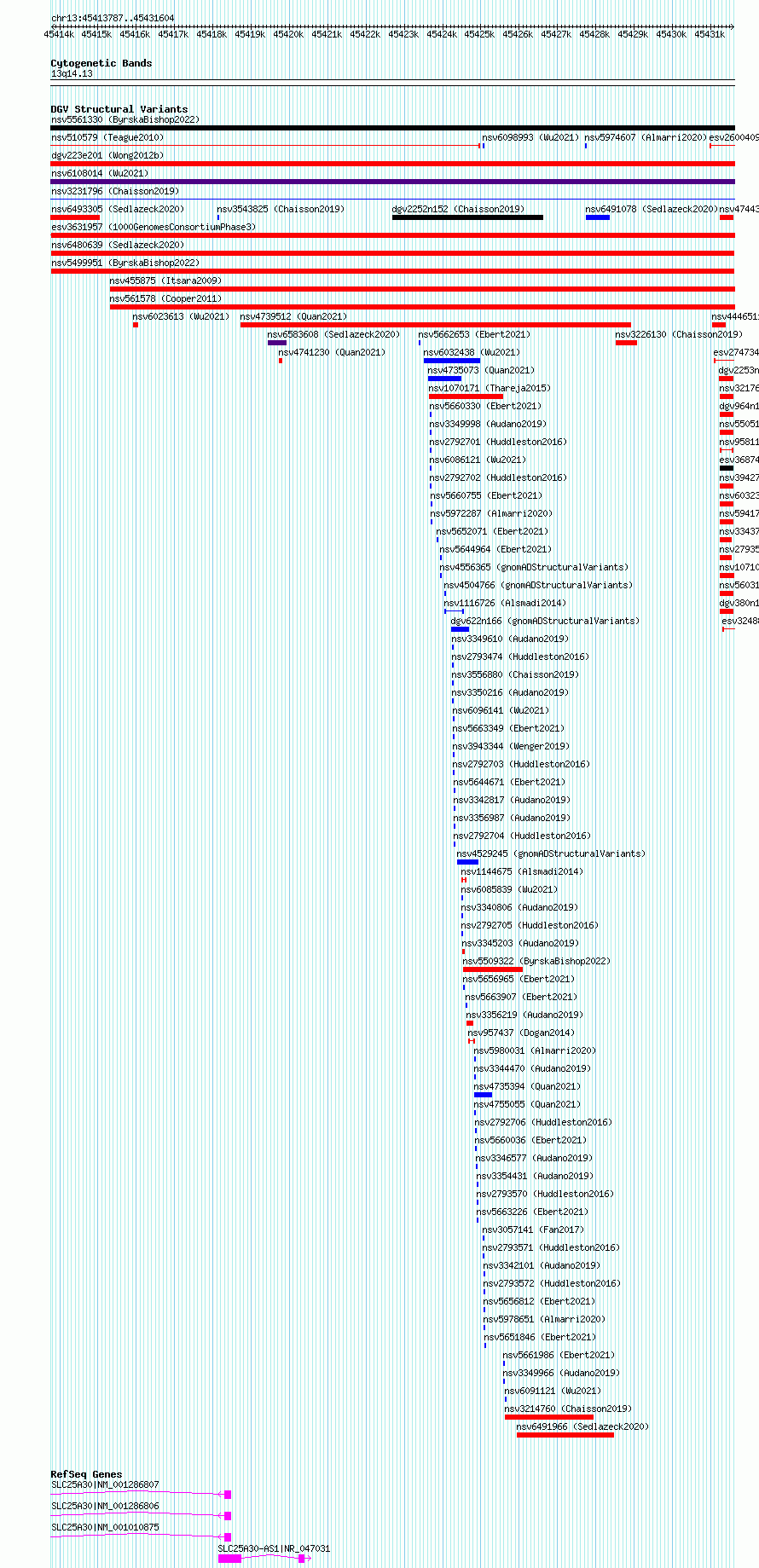Click the Cytogenetic Bands track title

coord(101,63)
